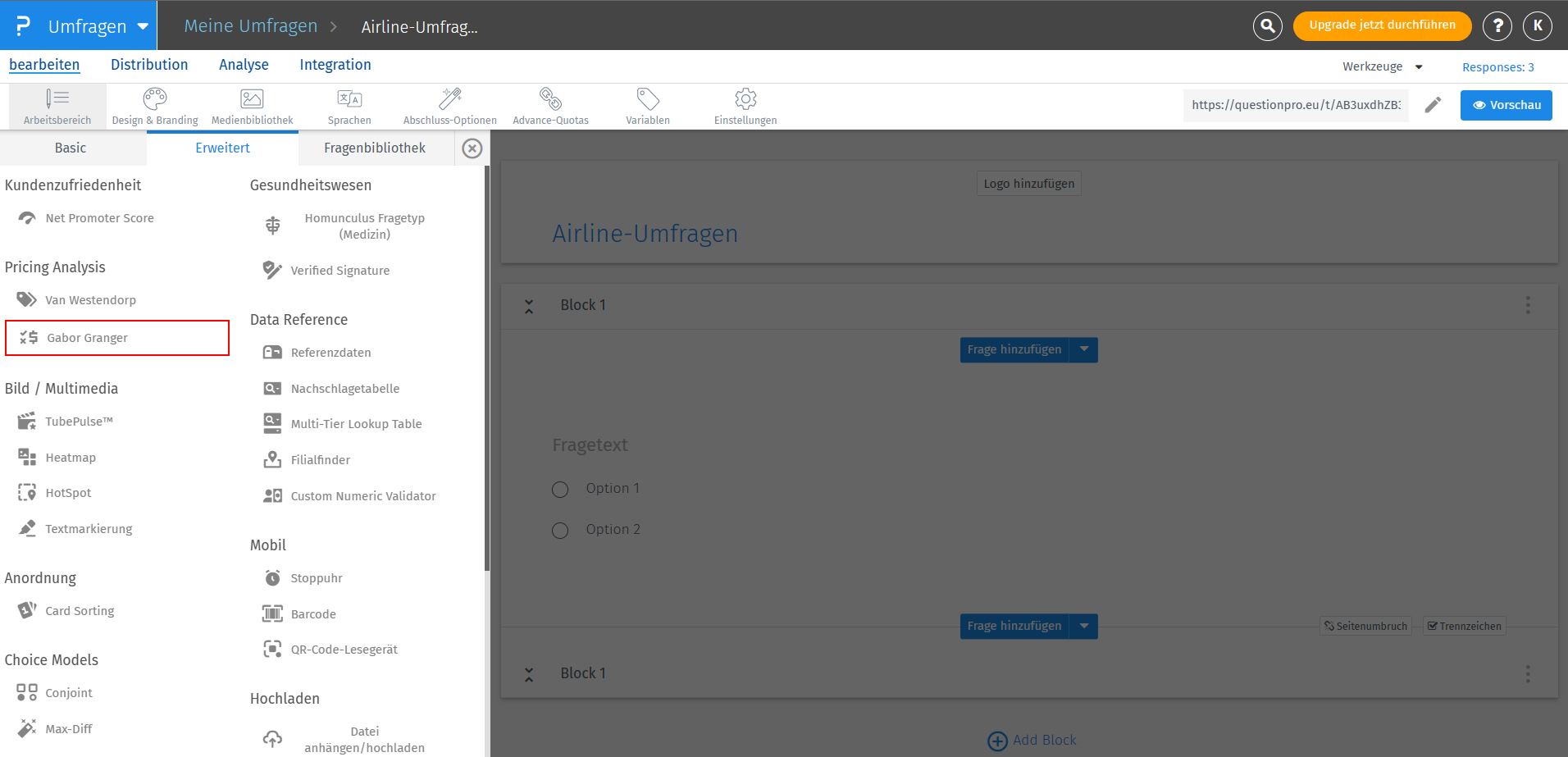Collapse the first Block 1 section
The image size is (1568, 757).
(x=529, y=306)
